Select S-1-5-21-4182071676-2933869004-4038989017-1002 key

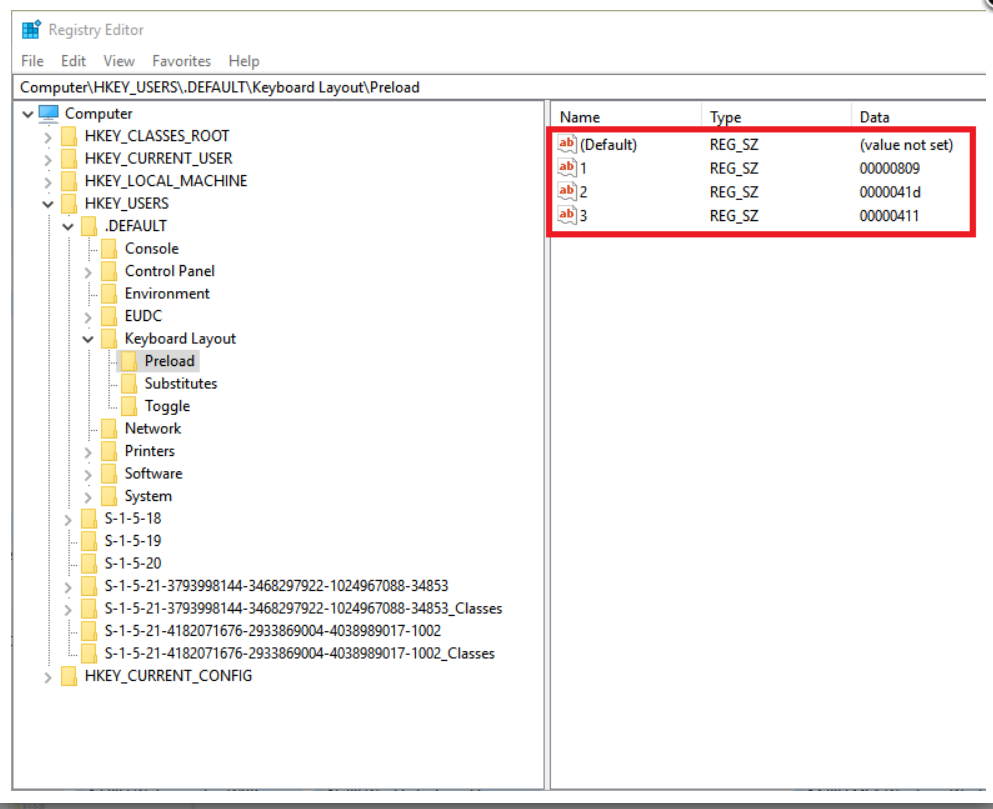tap(273, 631)
